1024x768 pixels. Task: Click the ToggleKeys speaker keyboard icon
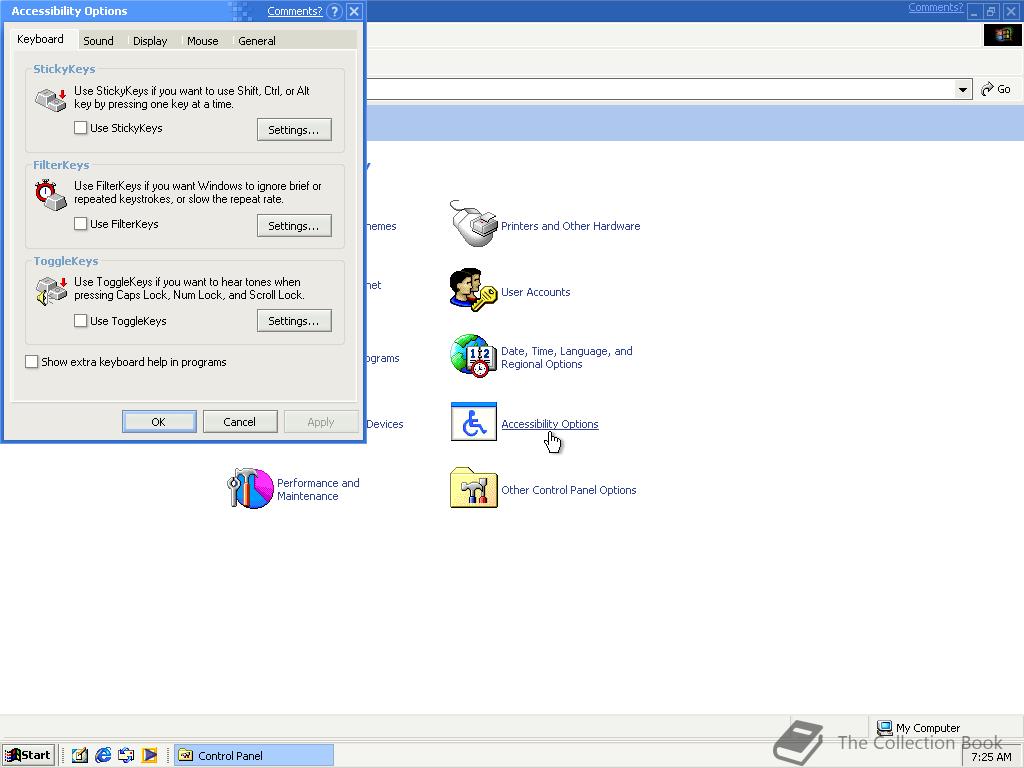[51, 291]
